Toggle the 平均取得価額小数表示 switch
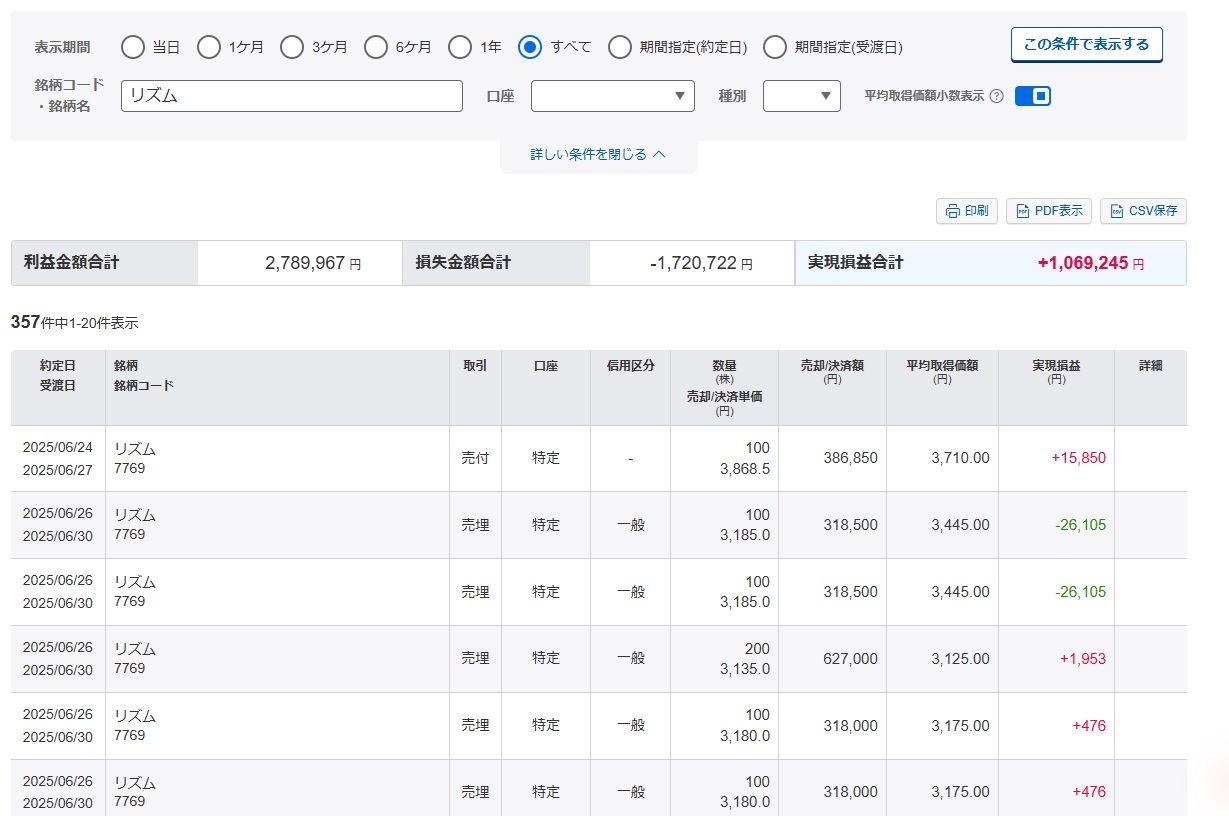 pyautogui.click(x=1032, y=96)
